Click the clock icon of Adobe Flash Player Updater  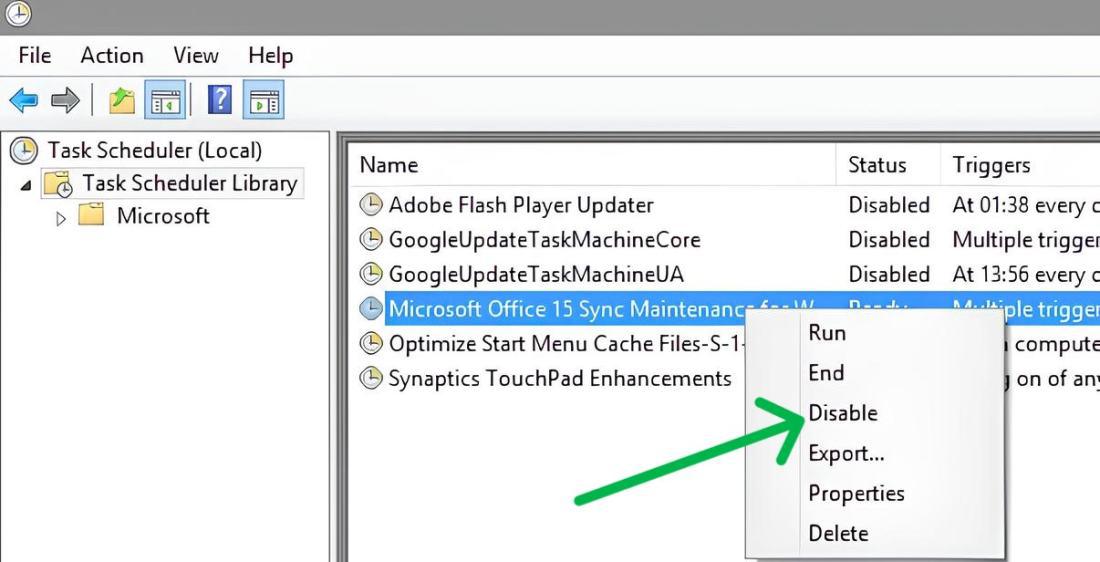coord(370,205)
